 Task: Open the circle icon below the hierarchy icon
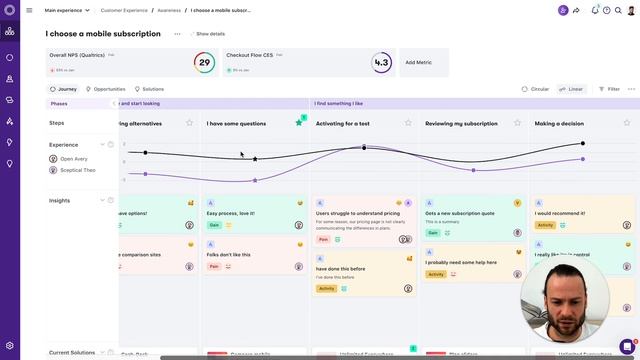[x=9, y=58]
